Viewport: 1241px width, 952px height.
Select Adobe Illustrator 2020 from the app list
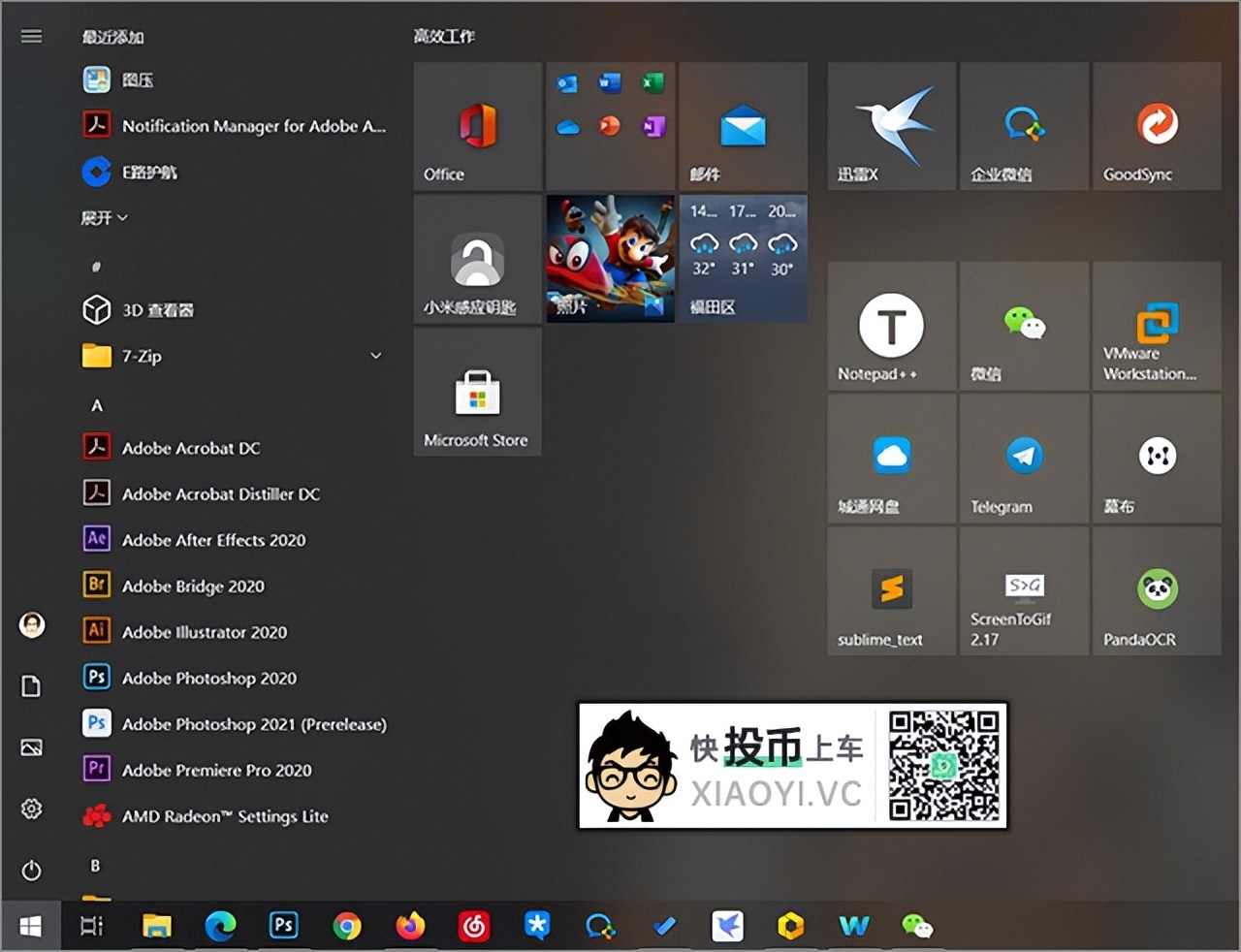click(x=204, y=632)
